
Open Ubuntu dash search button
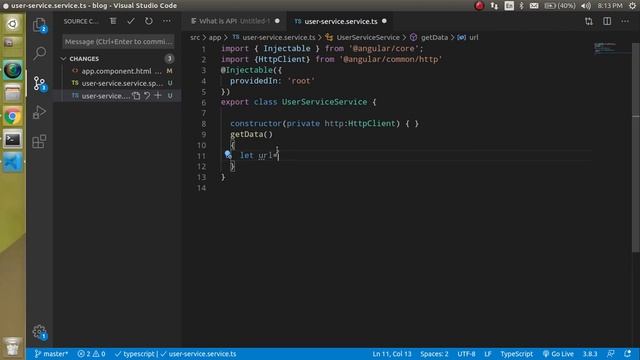coord(12,24)
